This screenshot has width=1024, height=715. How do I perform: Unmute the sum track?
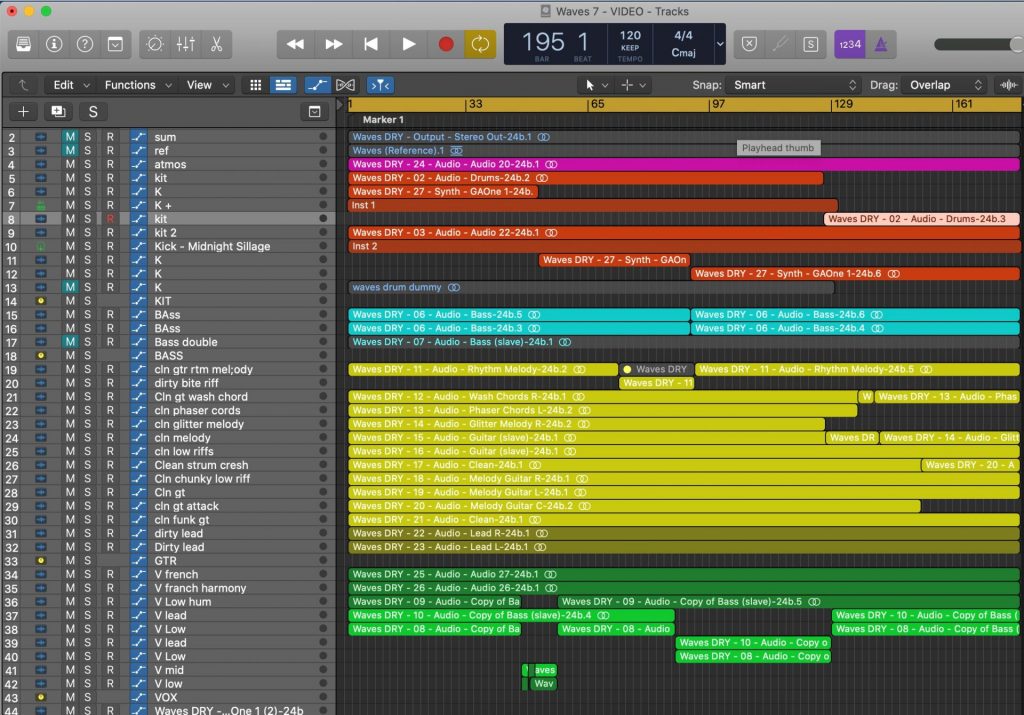point(70,137)
